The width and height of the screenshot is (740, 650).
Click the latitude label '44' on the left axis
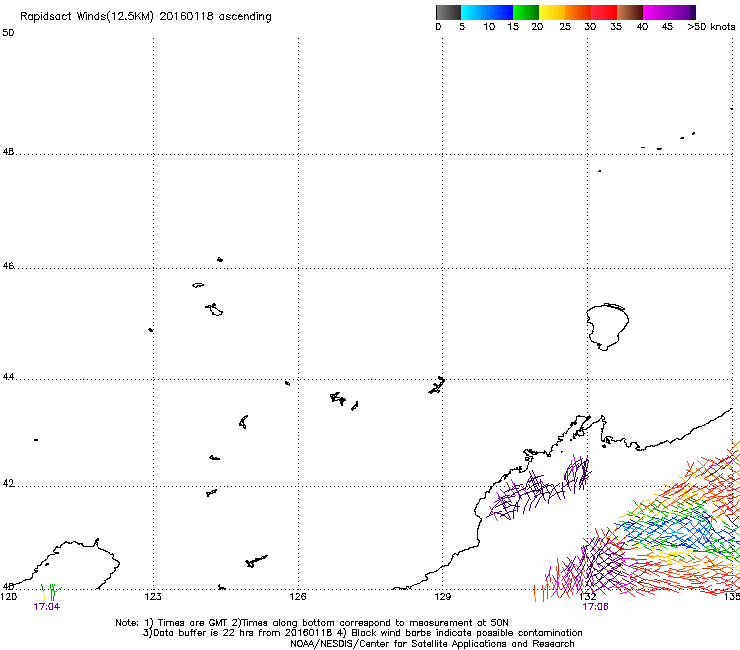tap(8, 377)
